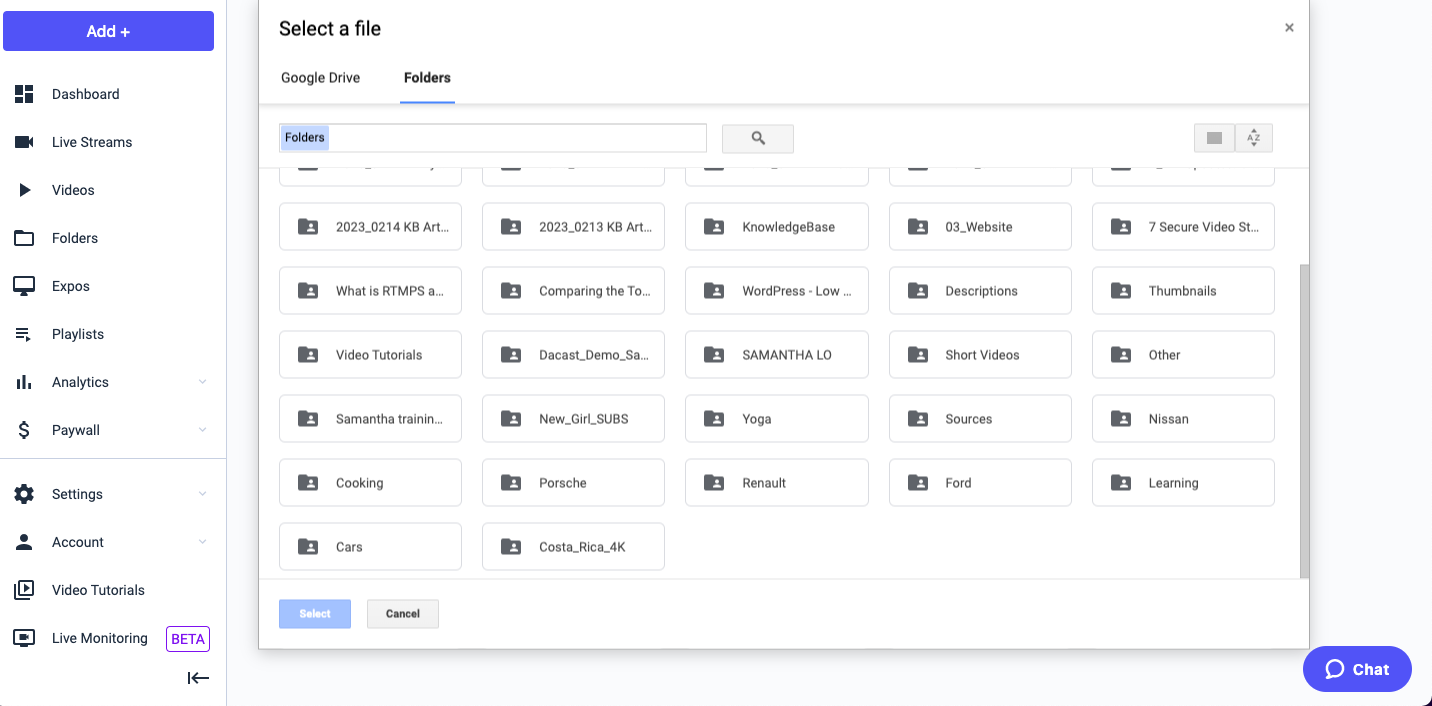Click the Playlists icon in the sidebar
The height and width of the screenshot is (706, 1432).
click(x=23, y=334)
